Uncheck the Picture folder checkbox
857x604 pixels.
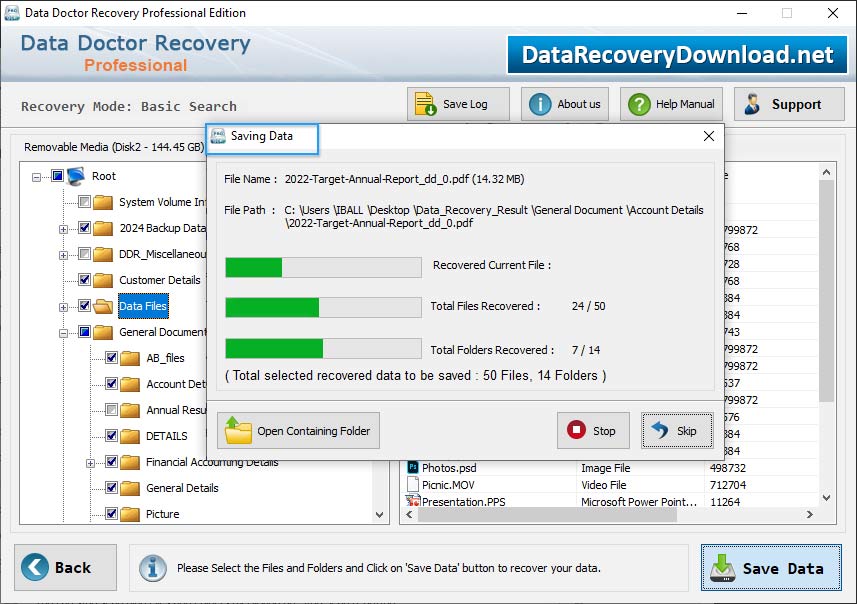click(x=111, y=514)
